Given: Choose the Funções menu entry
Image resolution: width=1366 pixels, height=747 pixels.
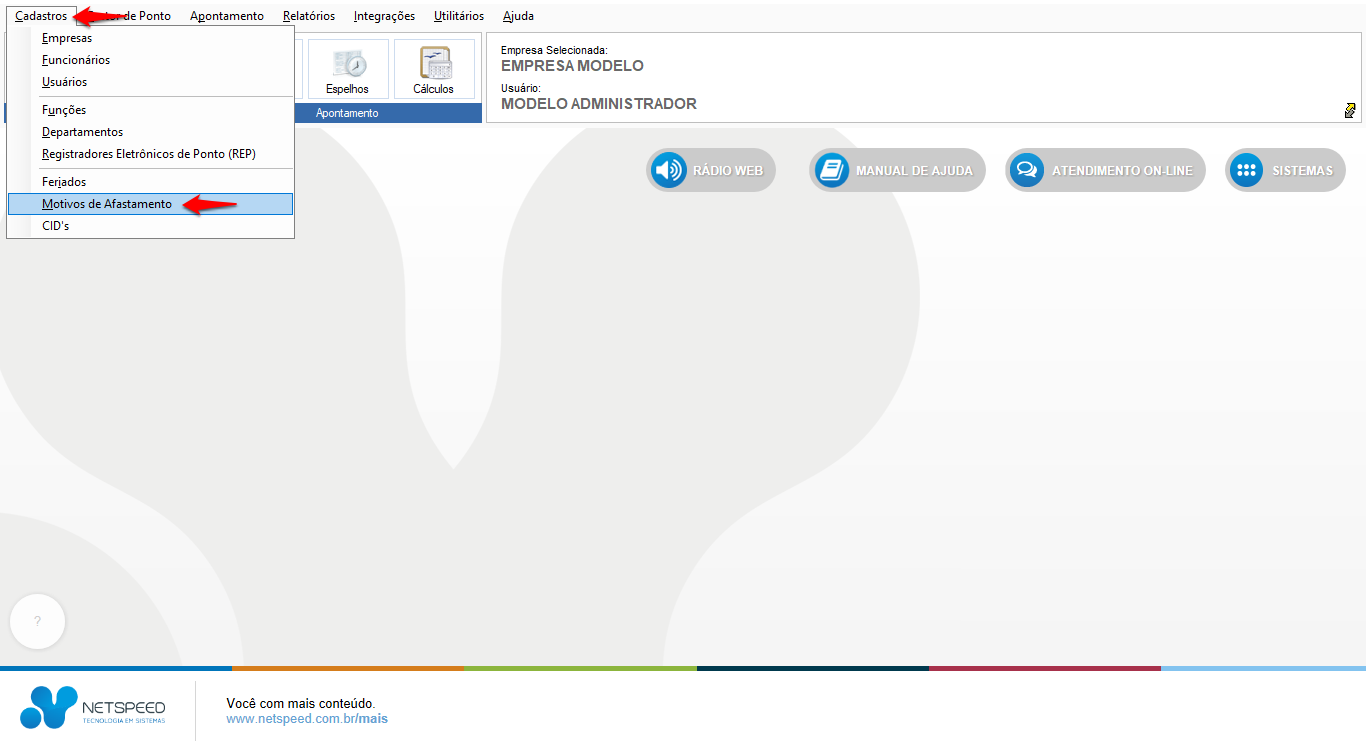Looking at the screenshot, I should pos(151,110).
